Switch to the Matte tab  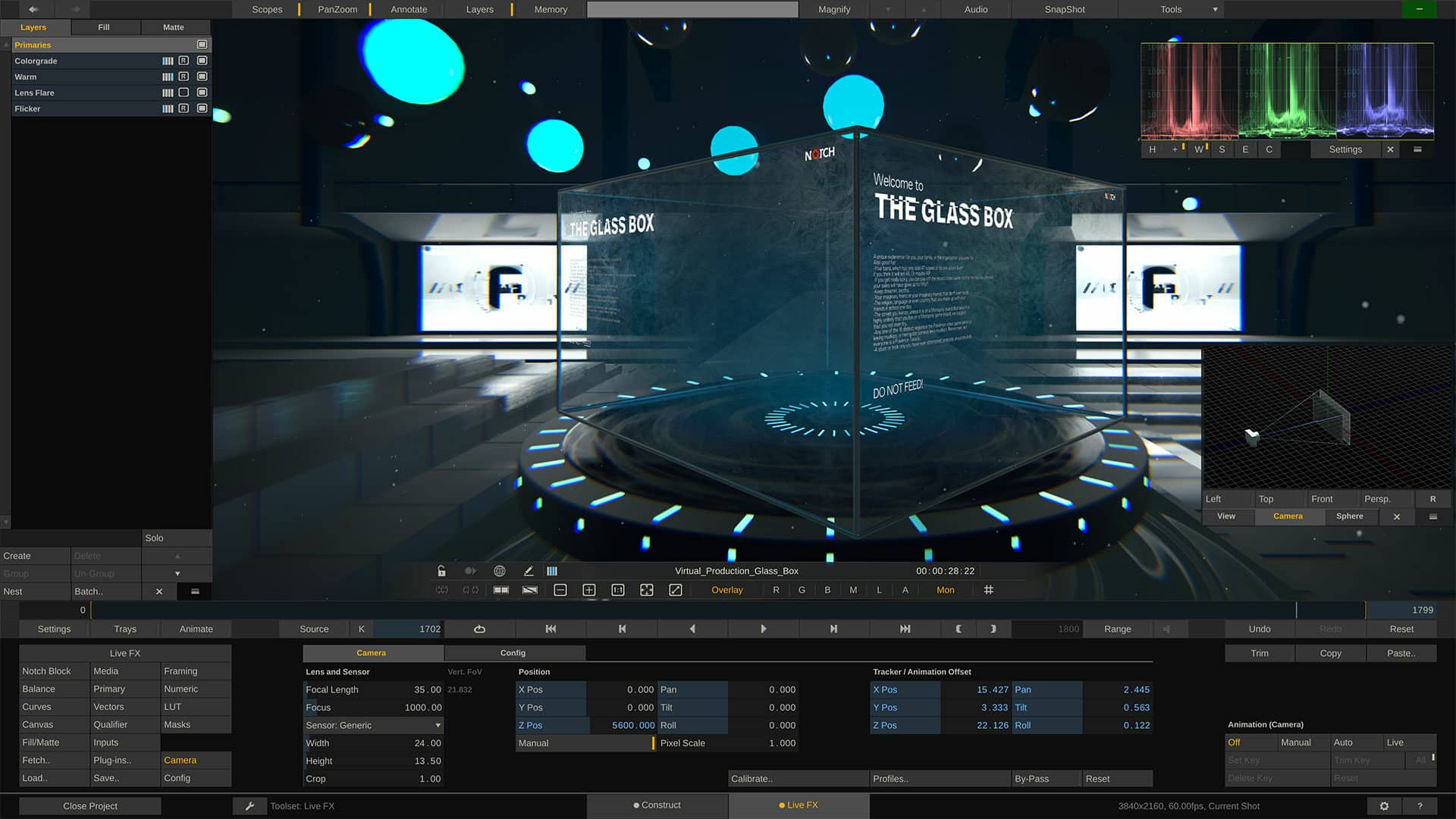174,27
